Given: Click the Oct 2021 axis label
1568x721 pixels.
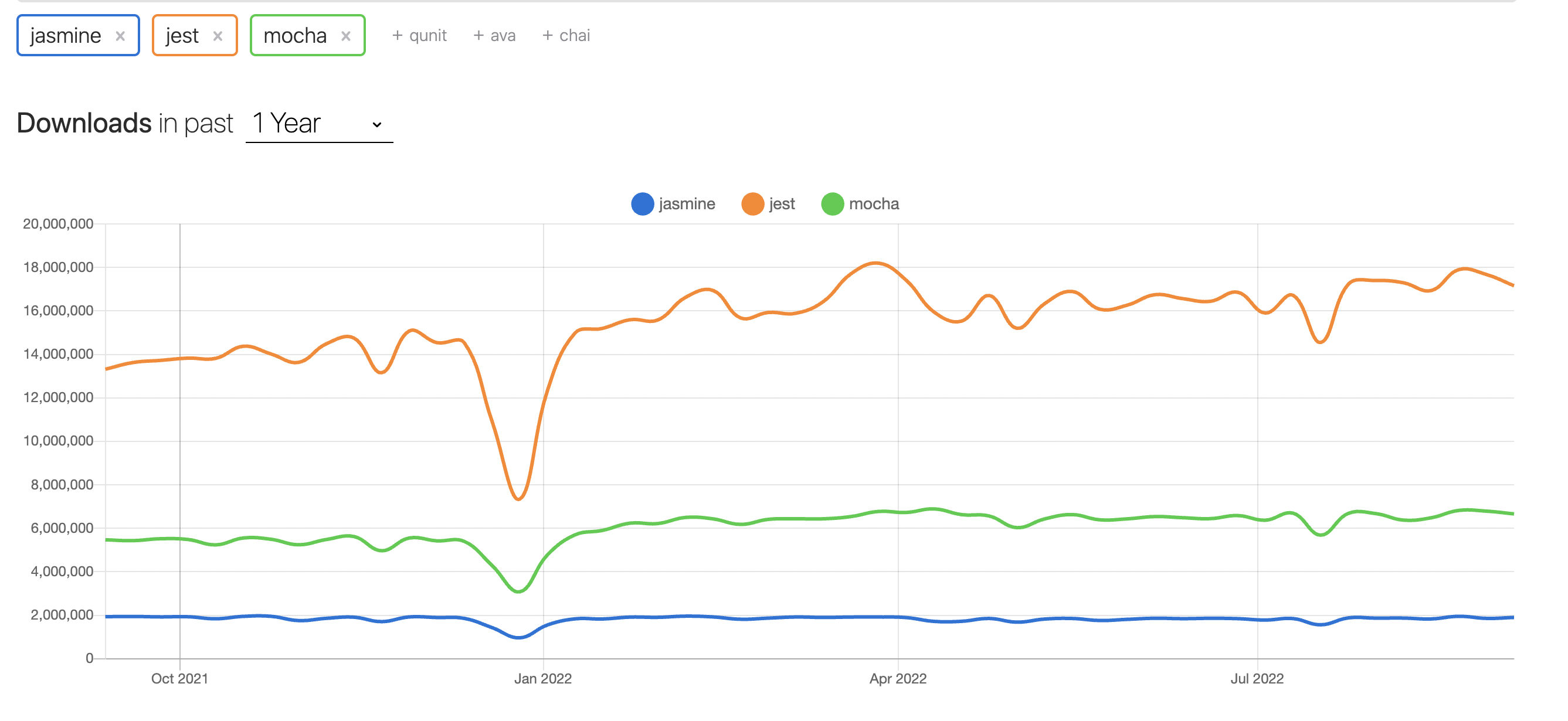Looking at the screenshot, I should [x=179, y=678].
